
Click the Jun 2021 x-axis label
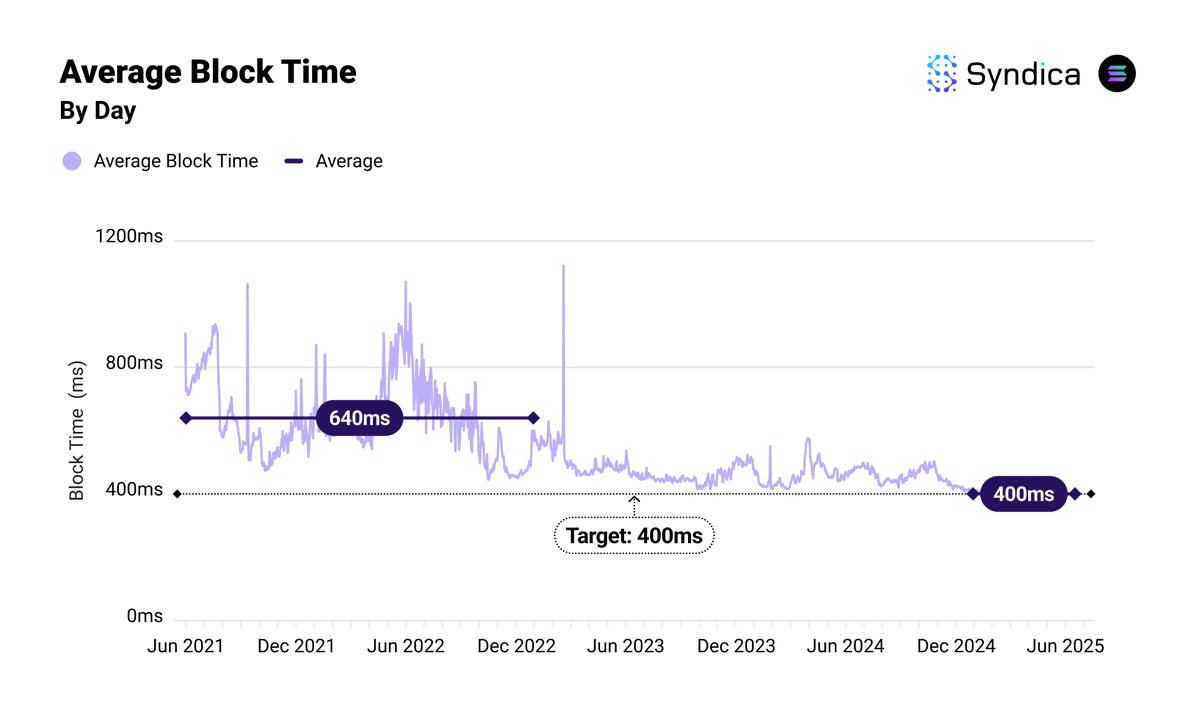(185, 646)
